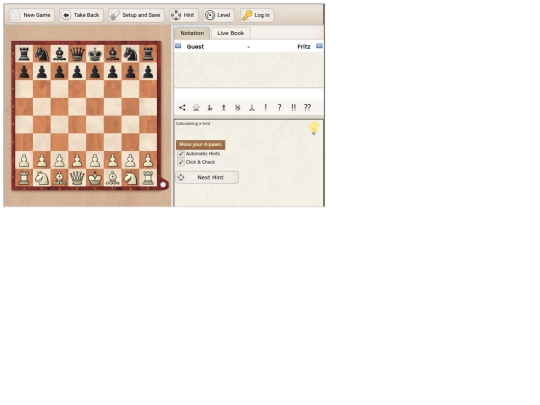Switch to the Notation tab
The height and width of the screenshot is (405, 540).
[192, 33]
